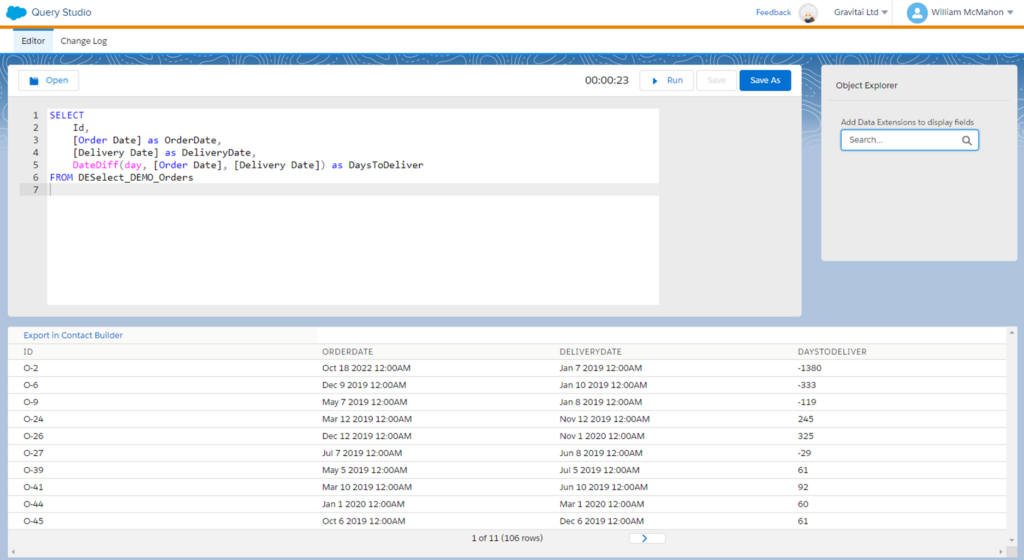1024x560 pixels.
Task: Click the Save As button
Action: [765, 80]
